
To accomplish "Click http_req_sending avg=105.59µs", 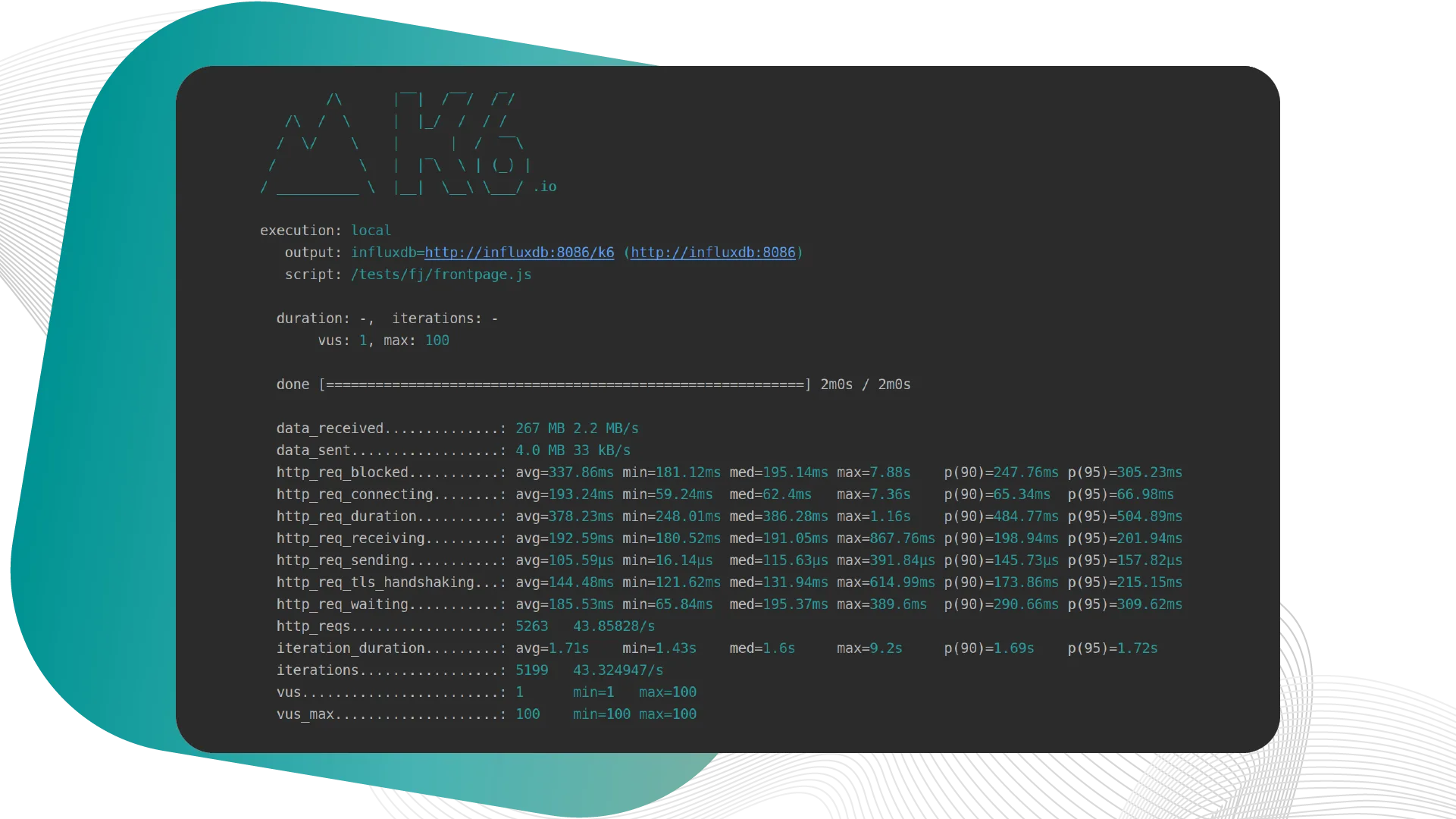I will tap(565, 560).
